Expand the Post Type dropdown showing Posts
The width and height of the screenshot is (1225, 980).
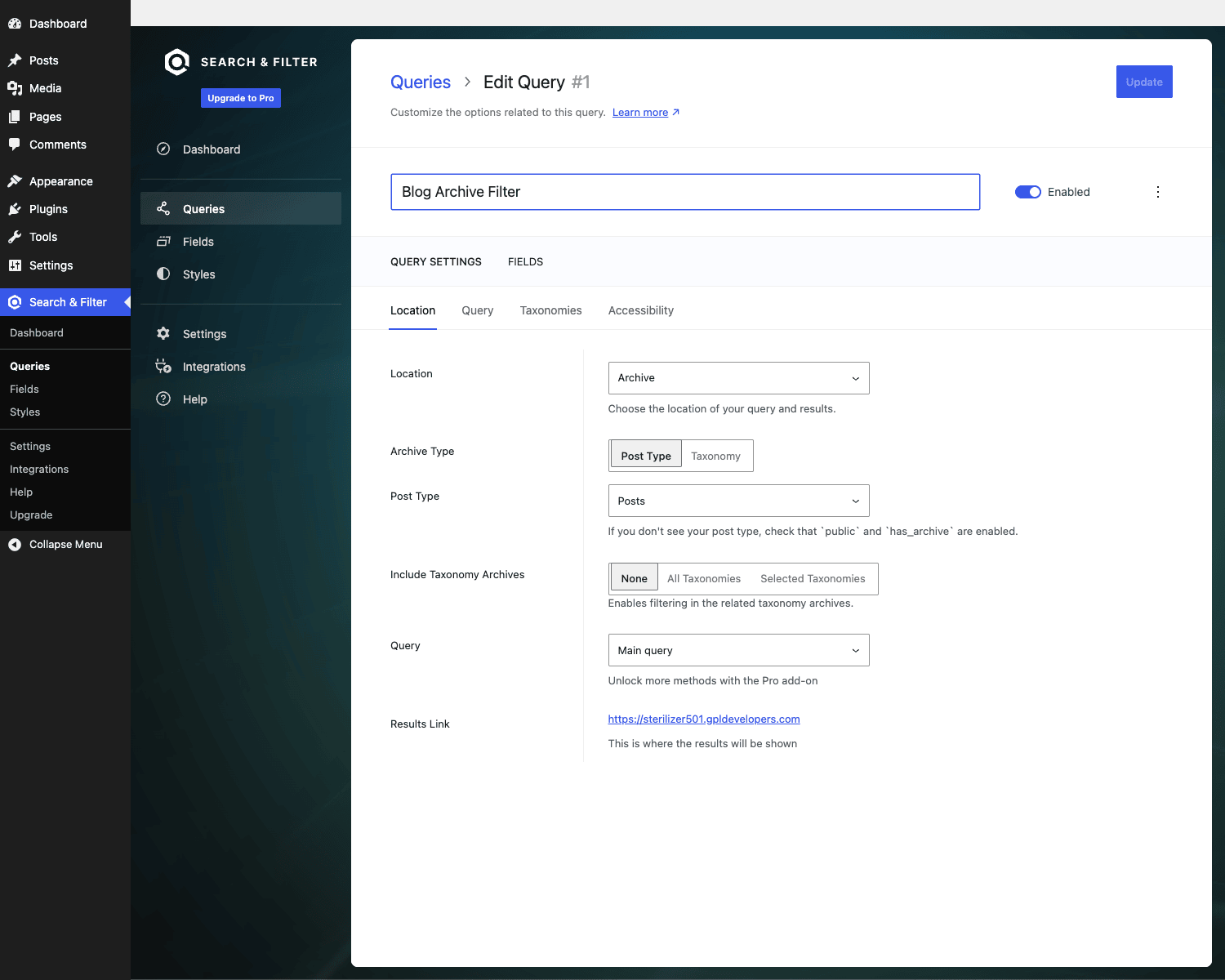[x=738, y=501]
